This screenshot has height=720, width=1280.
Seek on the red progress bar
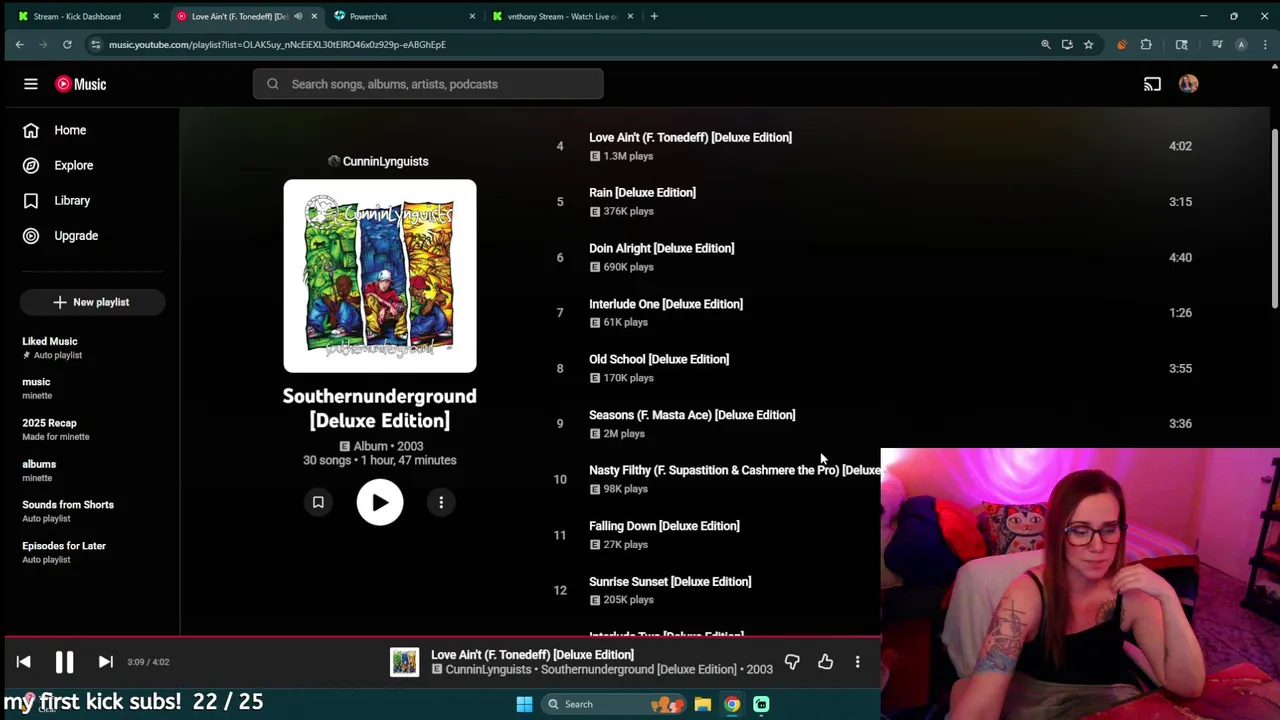click(440, 636)
